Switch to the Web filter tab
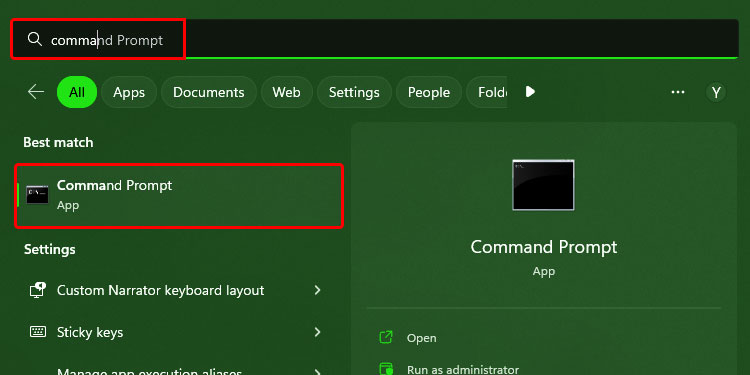The height and width of the screenshot is (375, 750). click(287, 92)
